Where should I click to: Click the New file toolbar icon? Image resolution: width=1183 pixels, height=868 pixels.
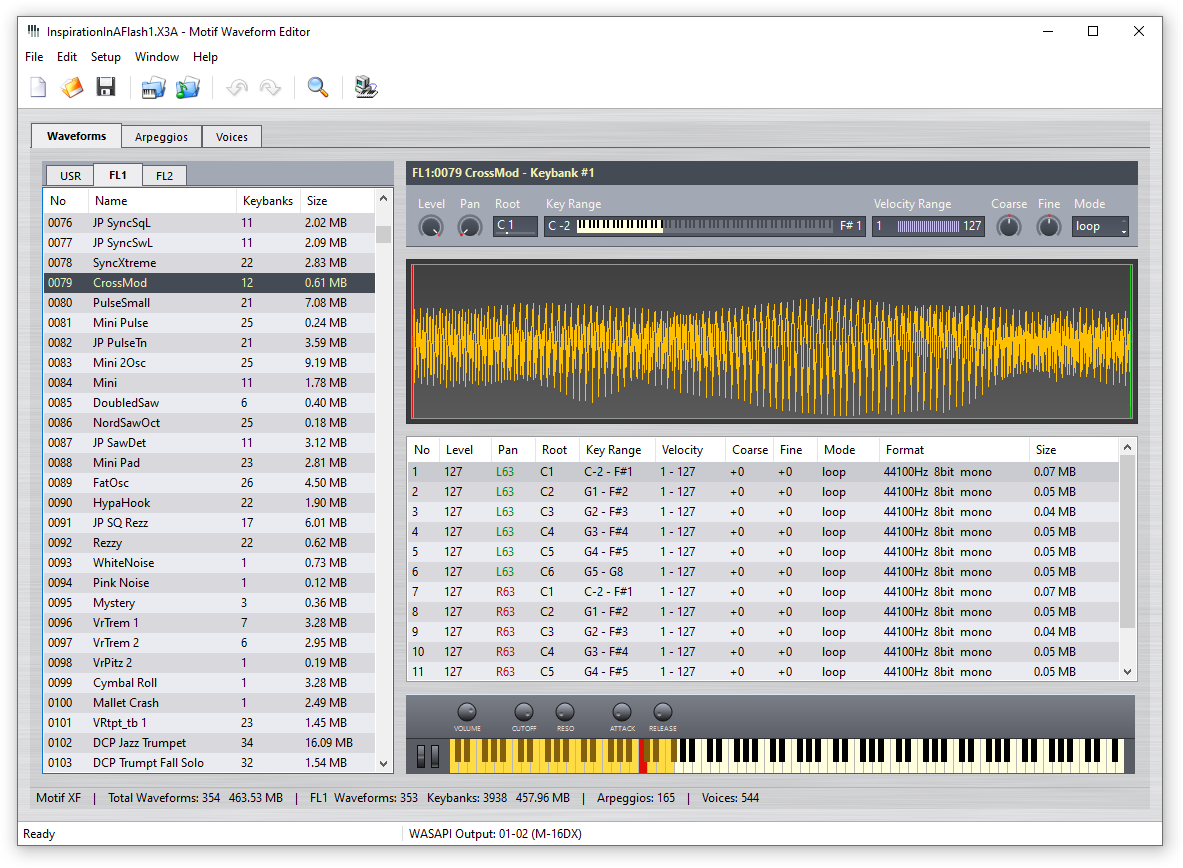pyautogui.click(x=38, y=88)
